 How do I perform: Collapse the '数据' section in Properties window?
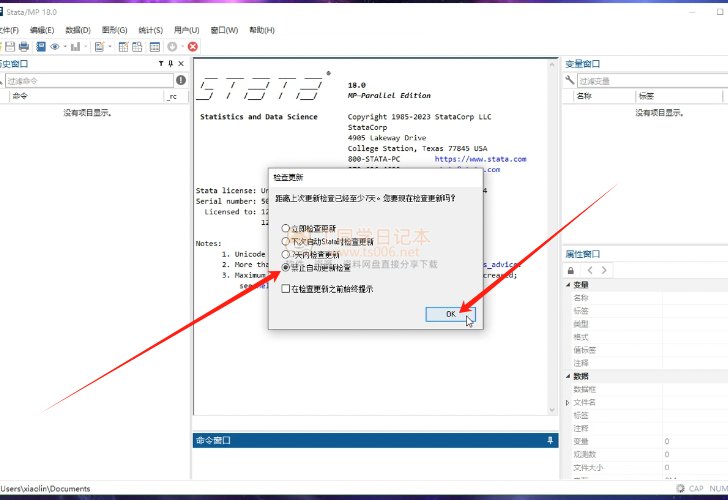point(568,376)
